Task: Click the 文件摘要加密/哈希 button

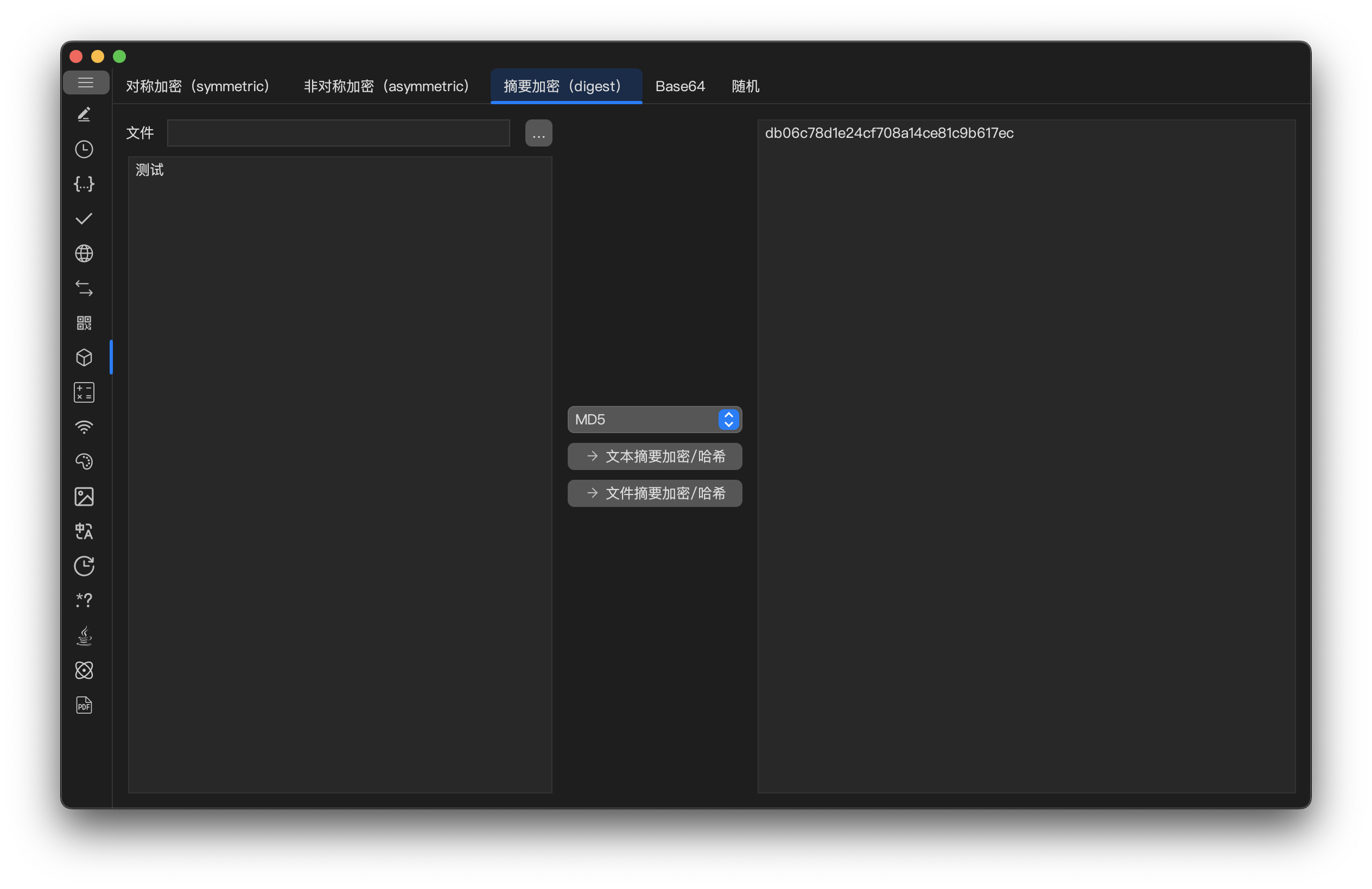Action: [x=654, y=493]
